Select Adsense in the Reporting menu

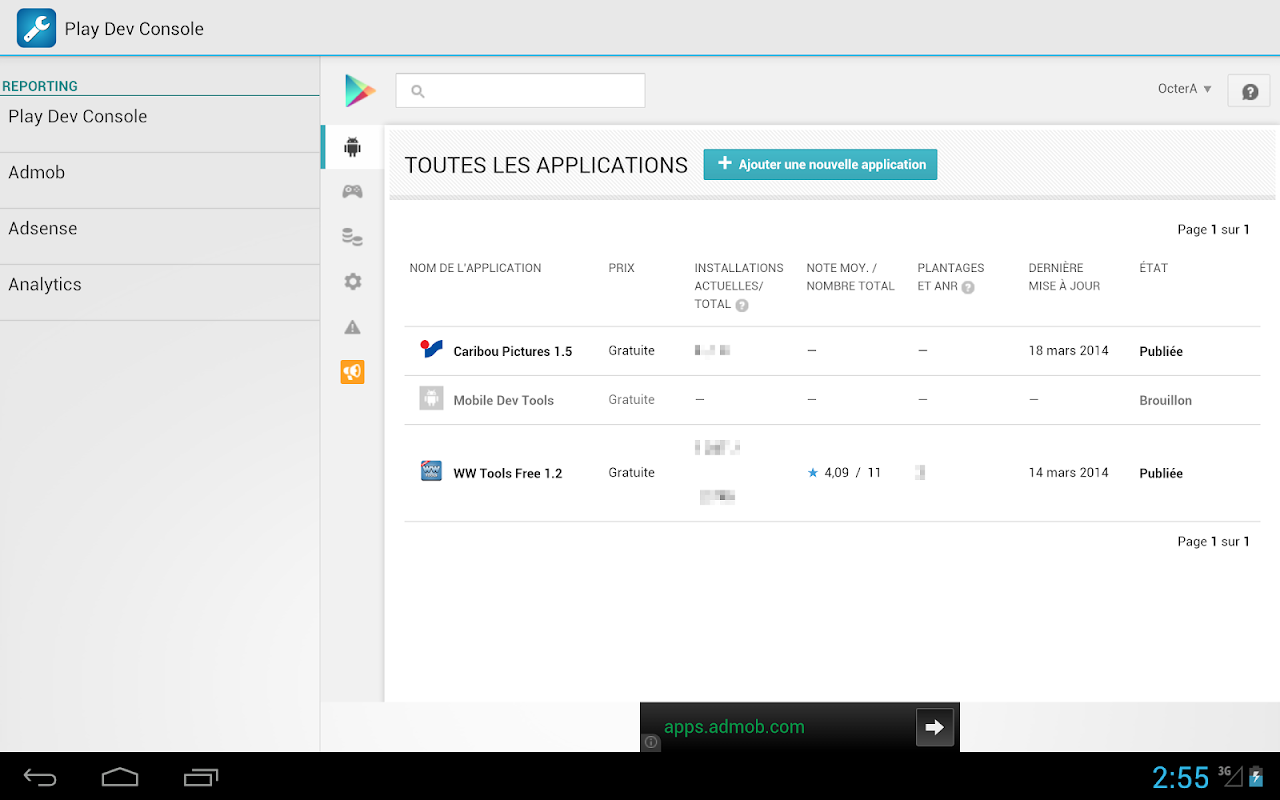[160, 229]
